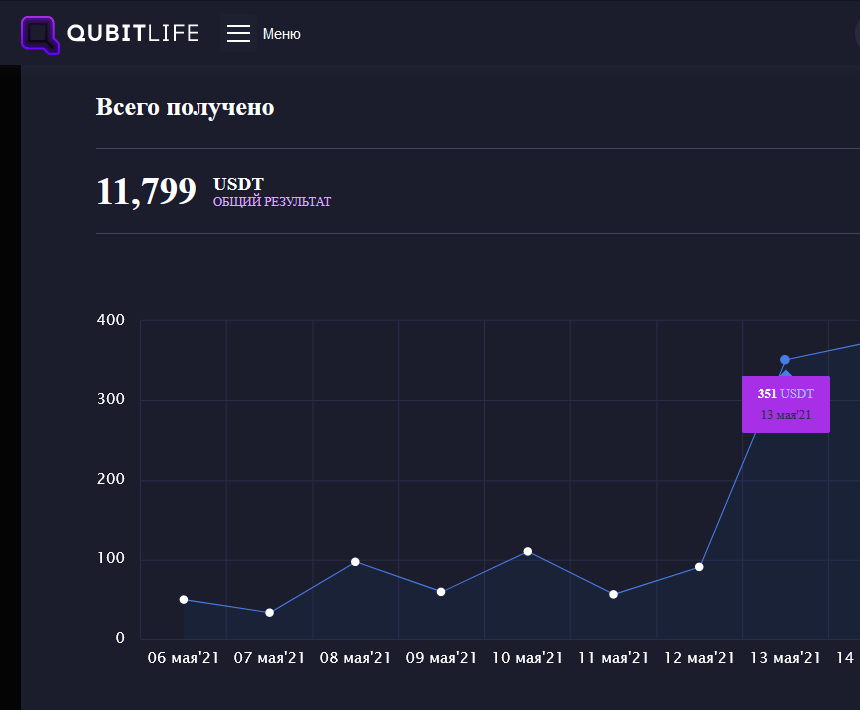
Task: Select the 06 мая'21 chart data point
Action: tap(184, 600)
